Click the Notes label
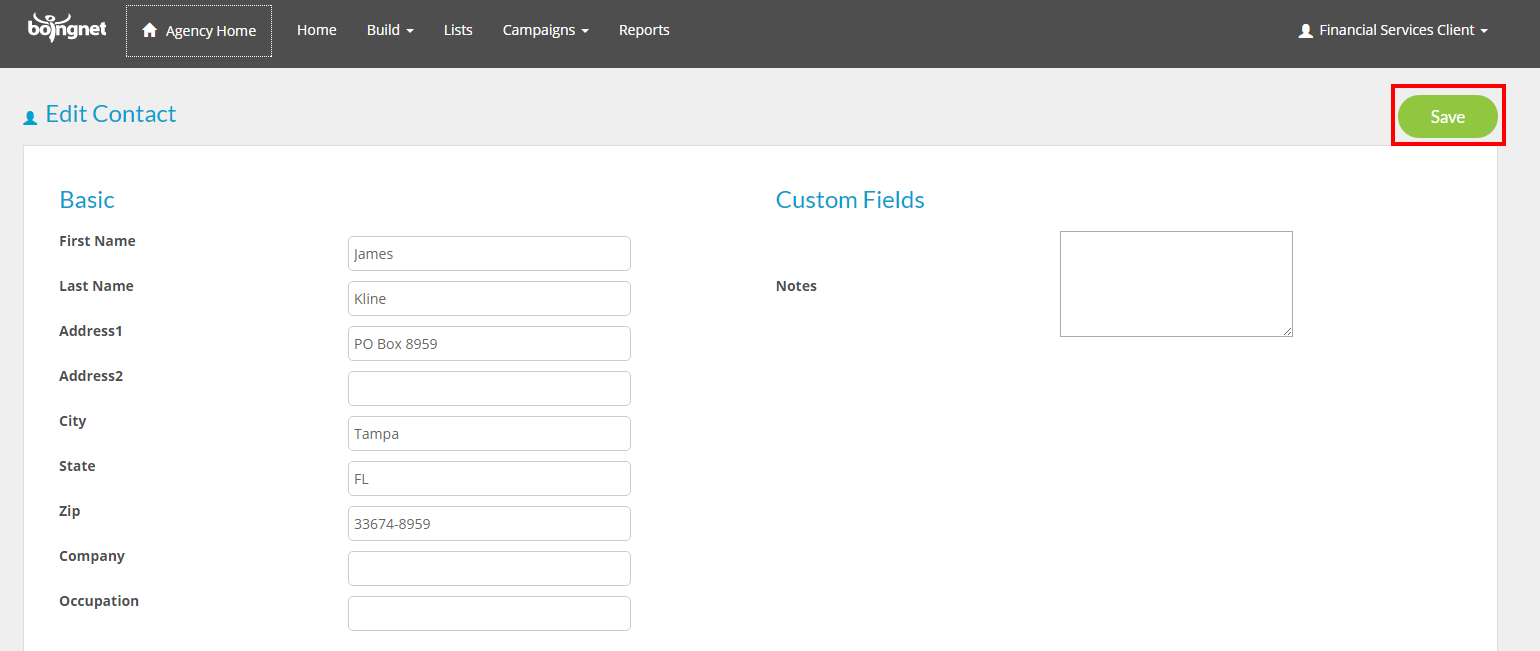The image size is (1540, 651). pos(796,286)
